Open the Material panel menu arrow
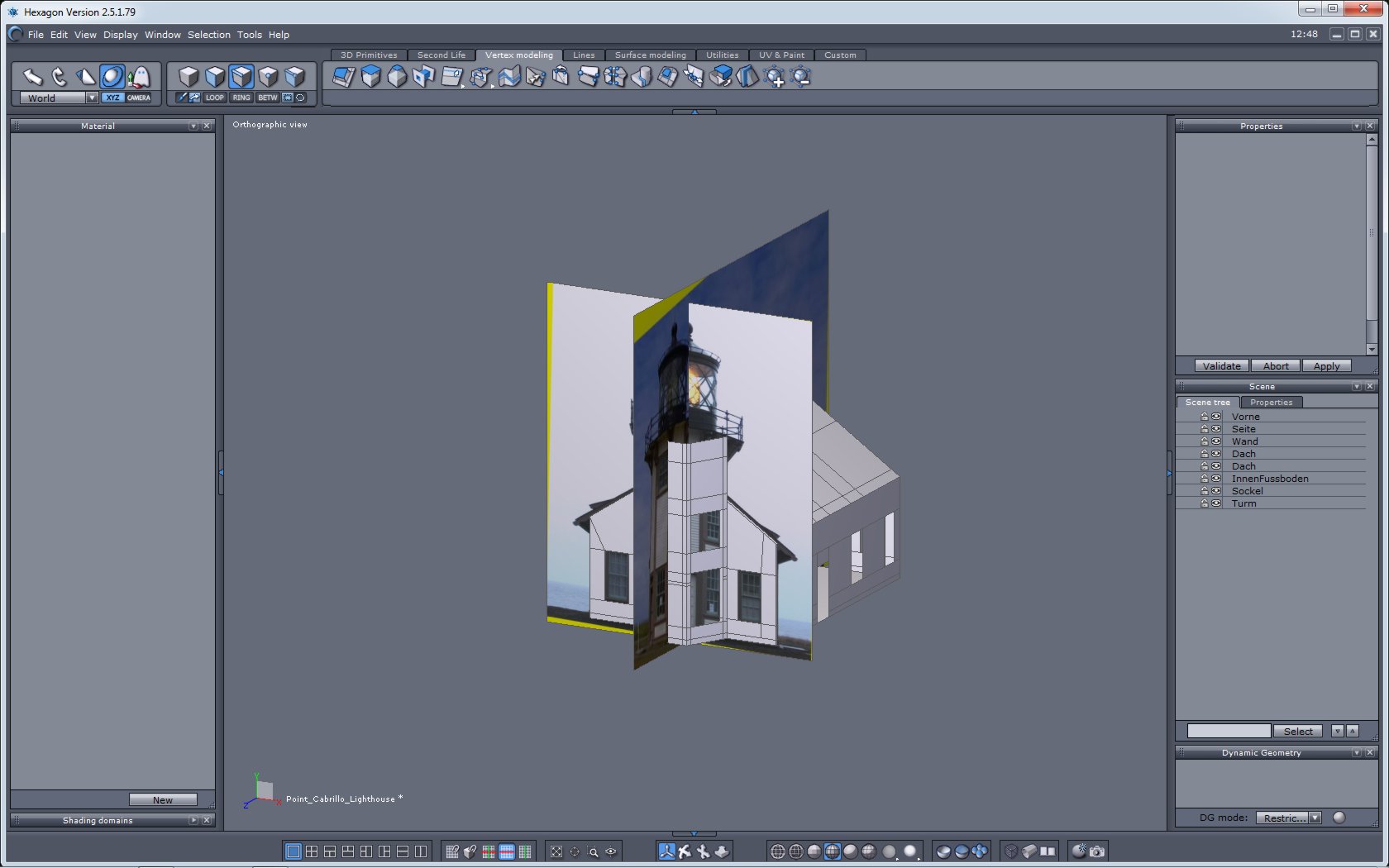 click(193, 126)
